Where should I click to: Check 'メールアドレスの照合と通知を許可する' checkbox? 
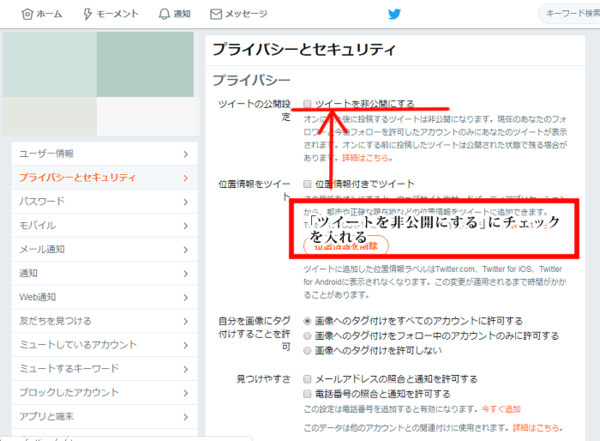tap(307, 379)
